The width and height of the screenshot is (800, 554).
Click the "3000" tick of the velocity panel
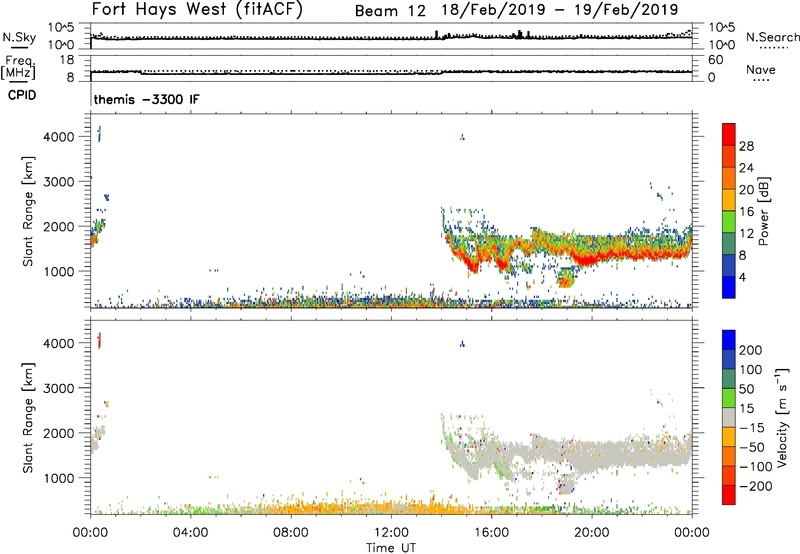coord(59,388)
